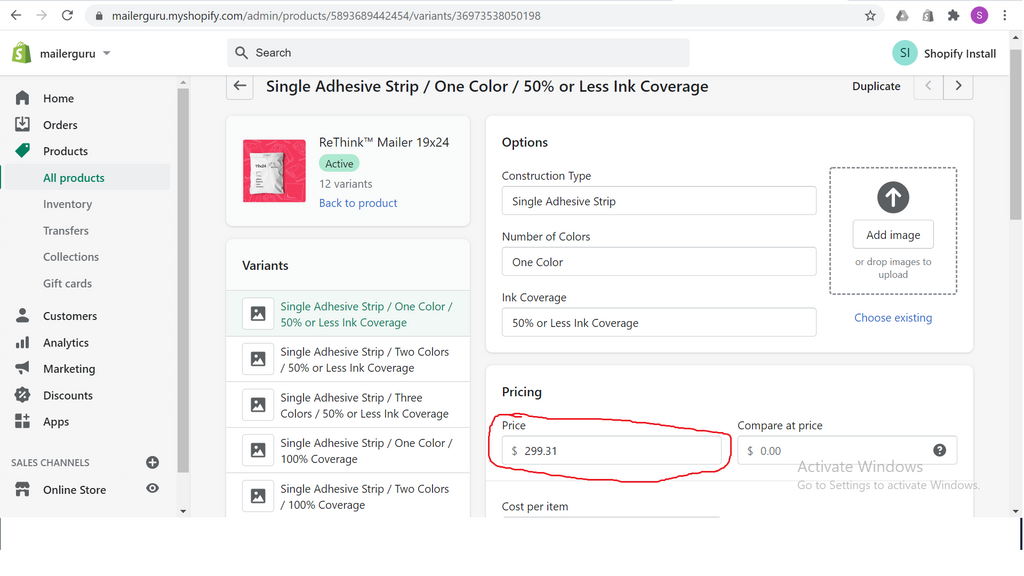Open the Chrome profile avatar
Viewport: 1024px width, 576px height.
(979, 16)
